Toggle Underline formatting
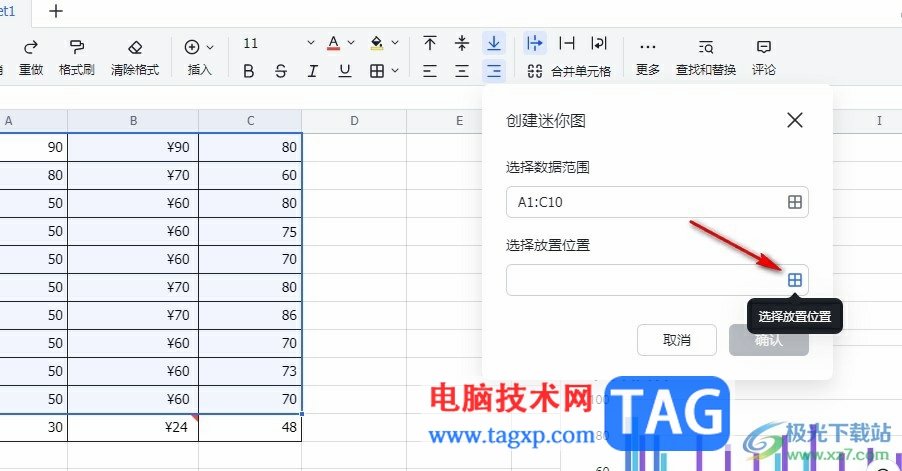 coord(345,71)
